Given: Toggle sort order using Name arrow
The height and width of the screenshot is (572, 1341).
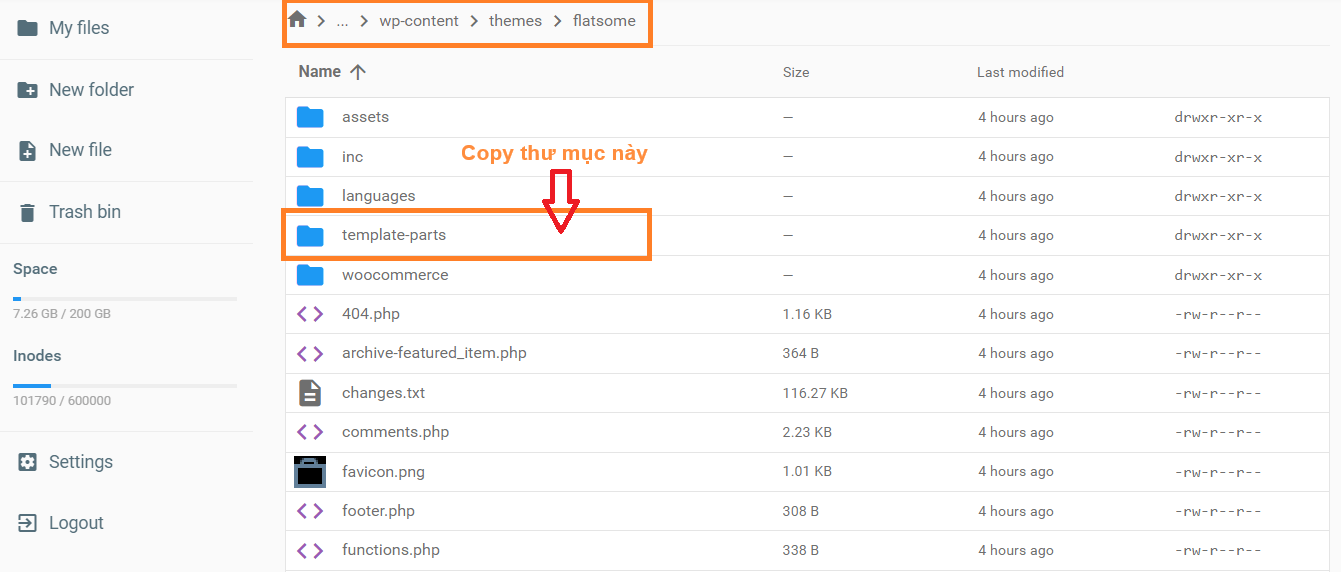Looking at the screenshot, I should 358,72.
